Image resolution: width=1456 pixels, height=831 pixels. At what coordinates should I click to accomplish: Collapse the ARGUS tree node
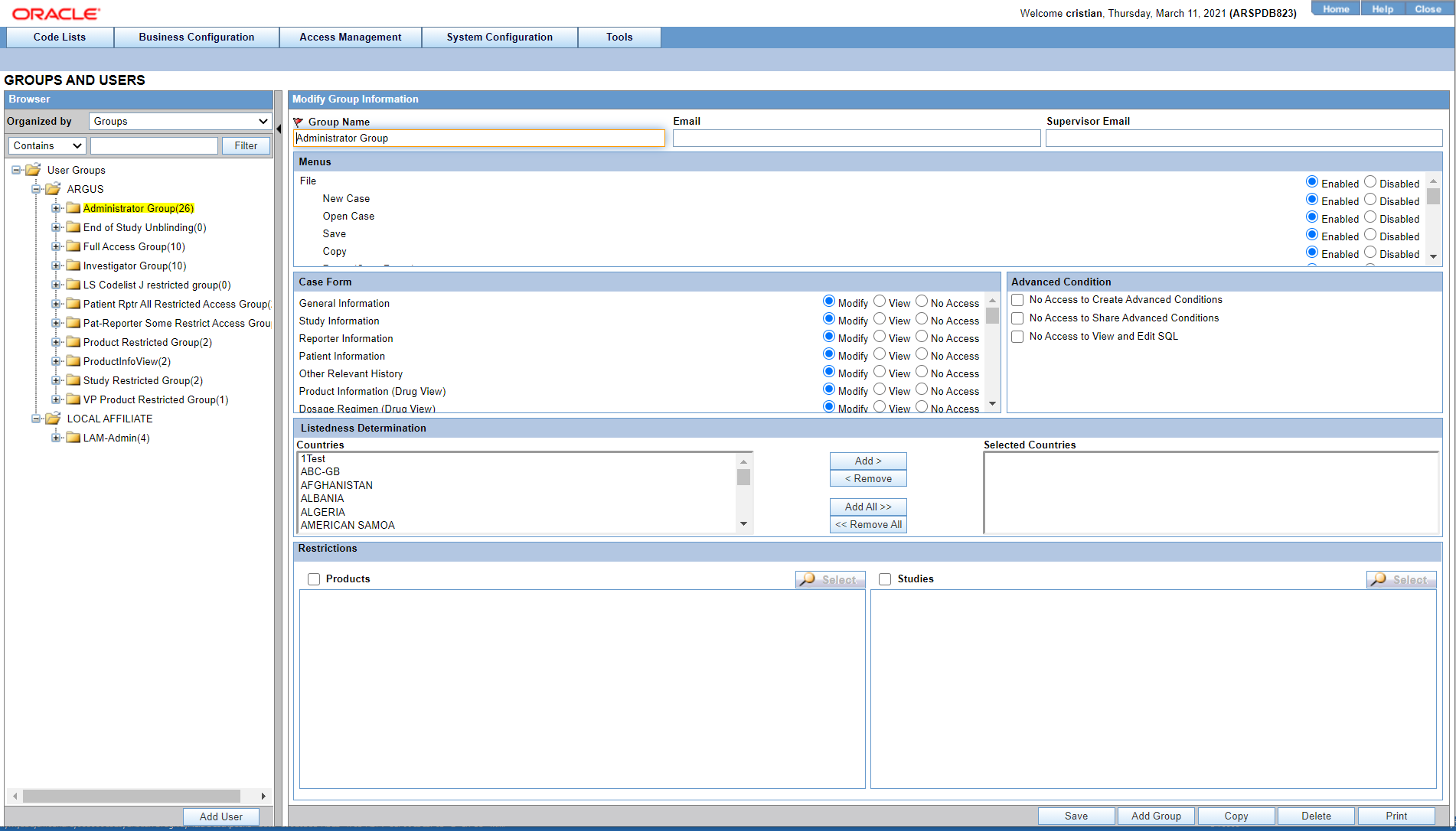[36, 189]
